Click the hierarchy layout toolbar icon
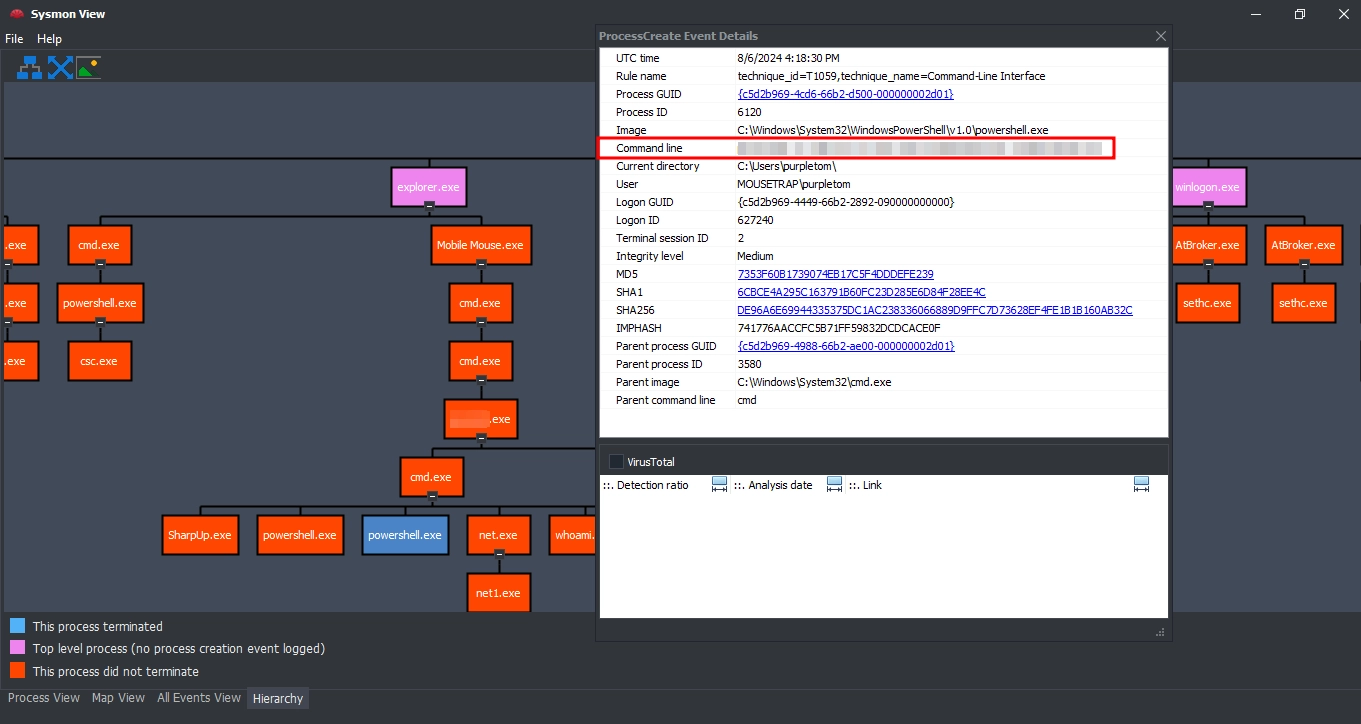This screenshot has height=724, width=1361. tap(29, 68)
